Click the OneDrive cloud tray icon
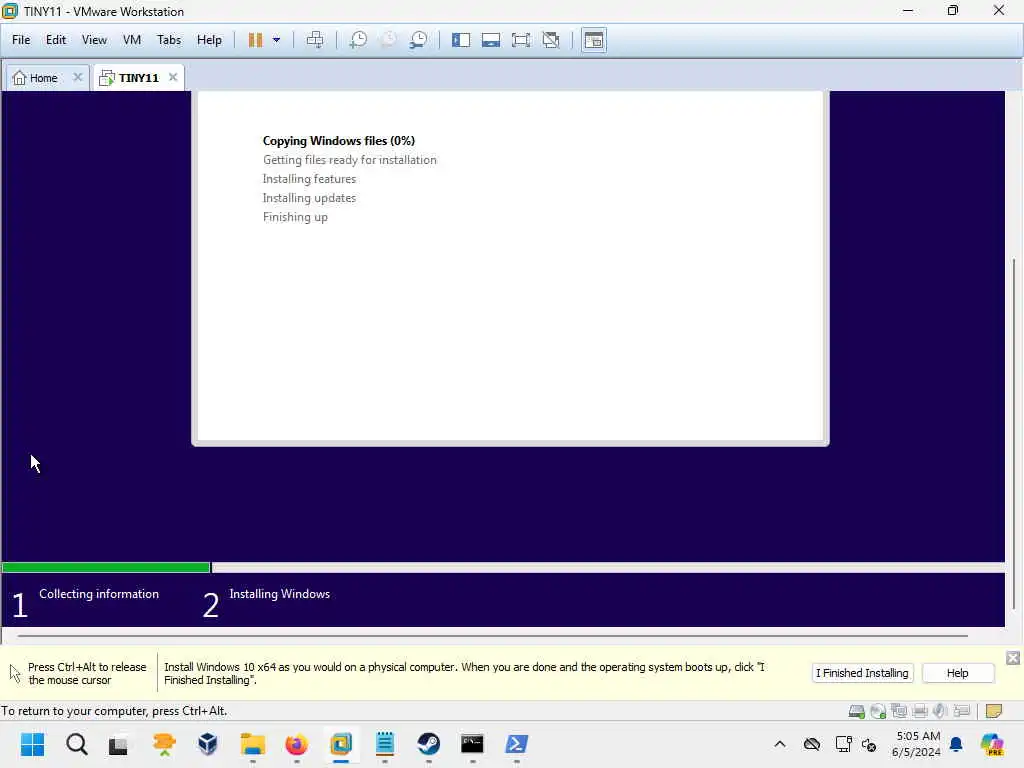The width and height of the screenshot is (1024, 768). click(812, 744)
